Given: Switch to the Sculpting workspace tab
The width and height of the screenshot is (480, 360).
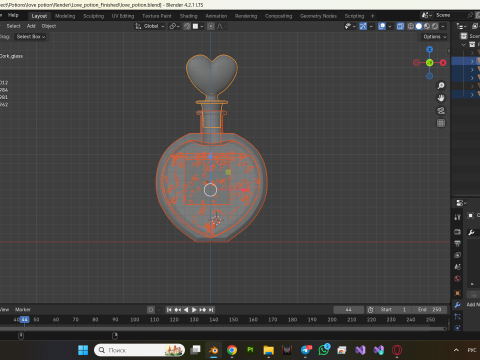Looking at the screenshot, I should point(94,16).
